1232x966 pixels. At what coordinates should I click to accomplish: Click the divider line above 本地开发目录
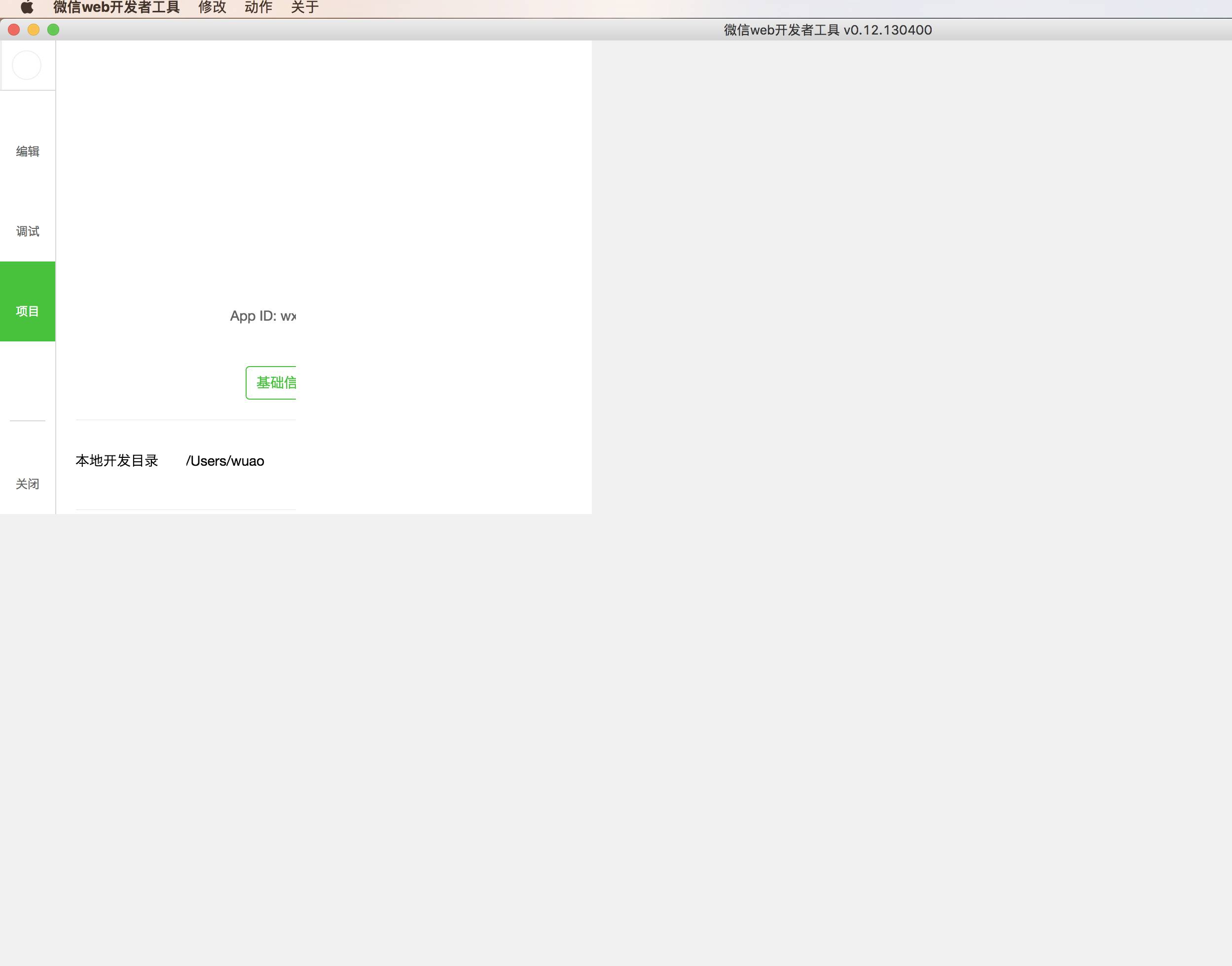coord(185,420)
